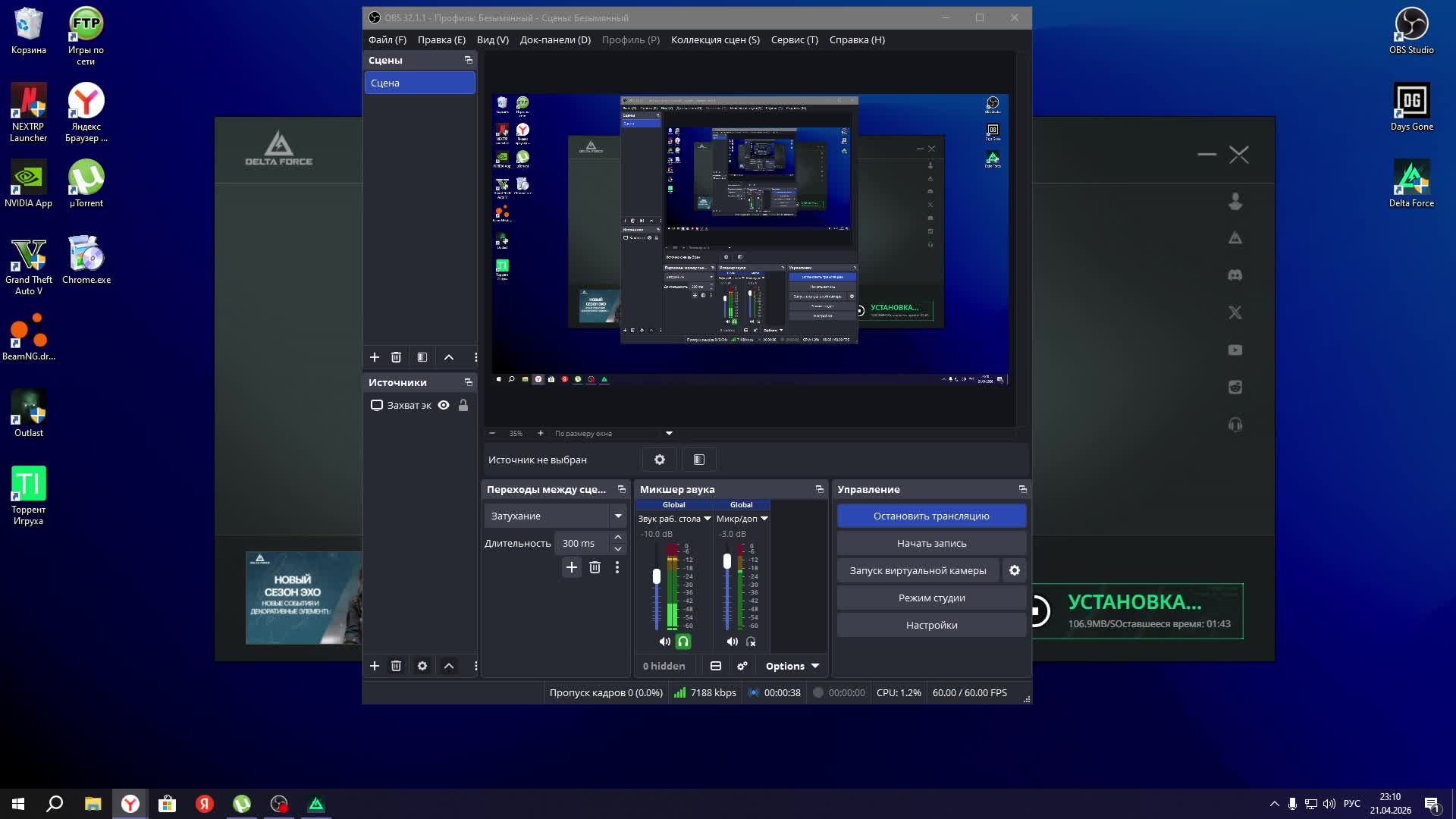Expand mixer Options dropdown
Screen dimensions: 1456x819
[792, 666]
